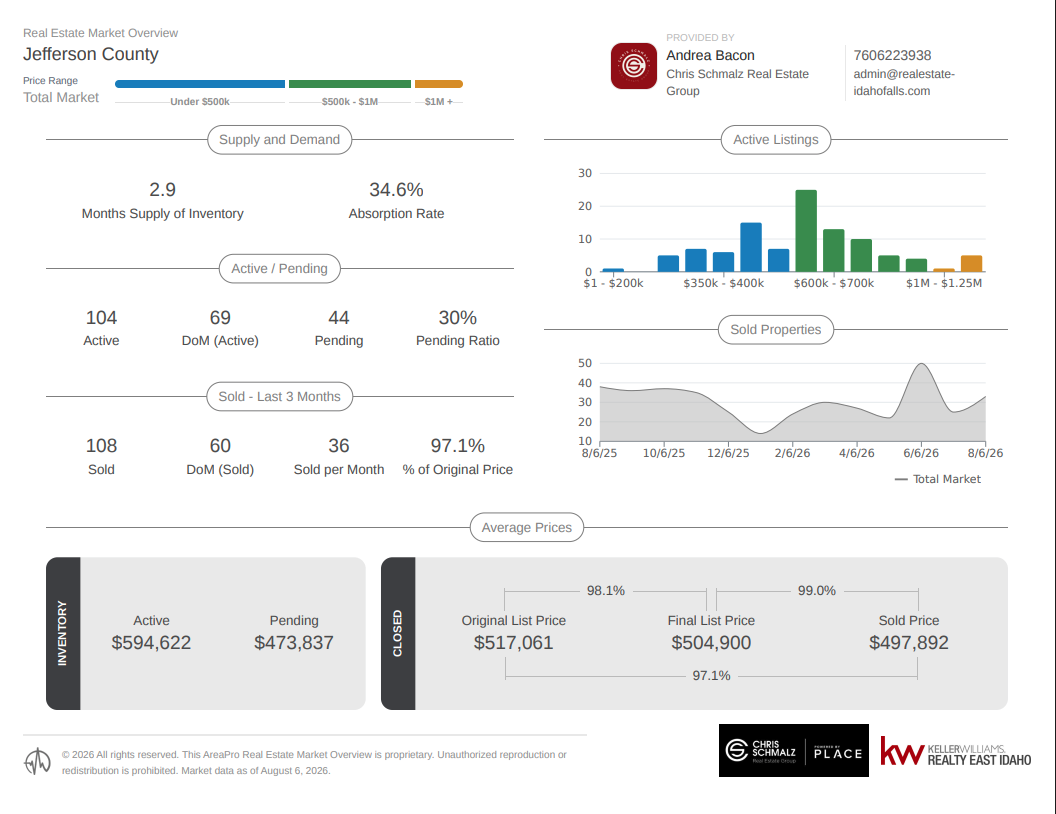Click the 36 Sold per Month value
Screen dimensions: 1056x814
(x=339, y=446)
